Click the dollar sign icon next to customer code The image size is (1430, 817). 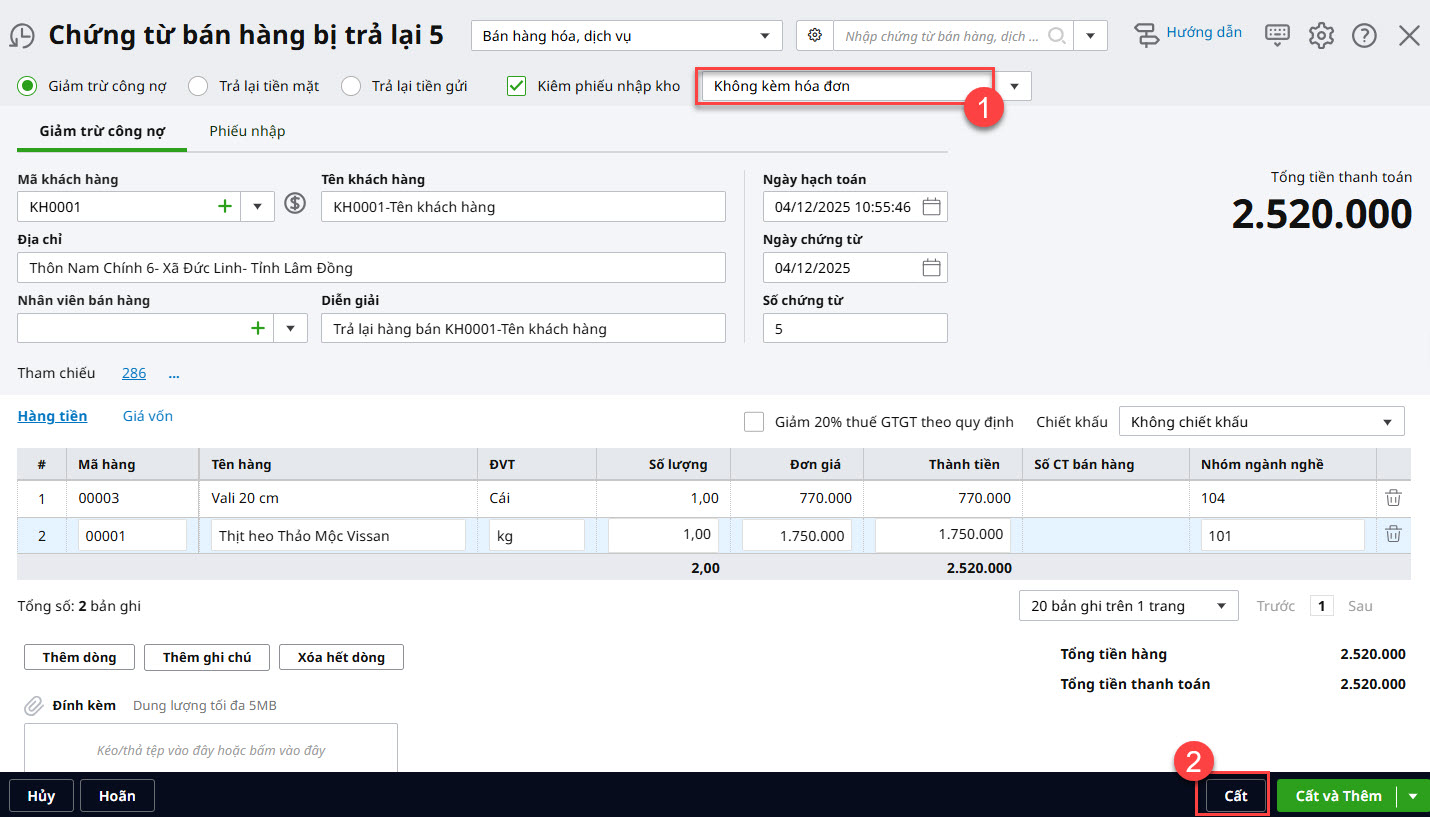[294, 204]
